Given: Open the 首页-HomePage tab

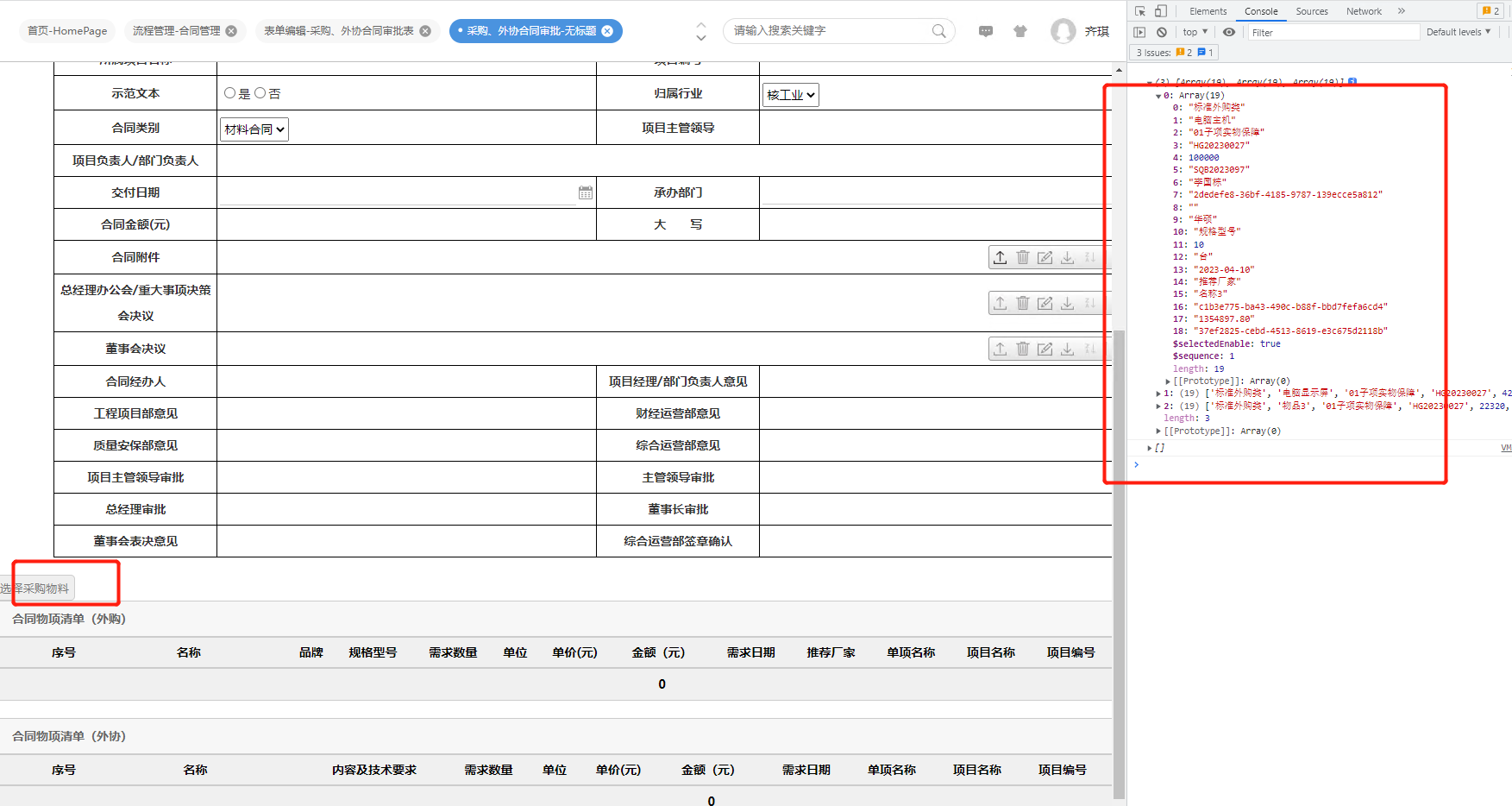Looking at the screenshot, I should (67, 31).
